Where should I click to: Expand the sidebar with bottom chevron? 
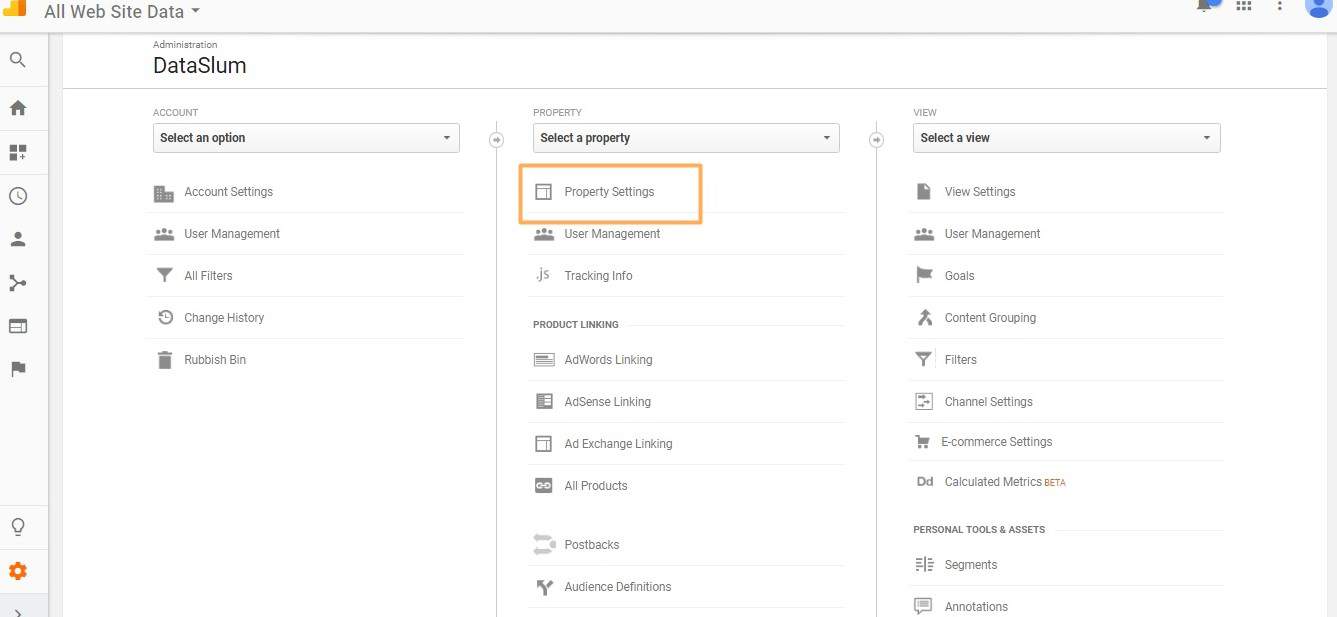pyautogui.click(x=17, y=611)
